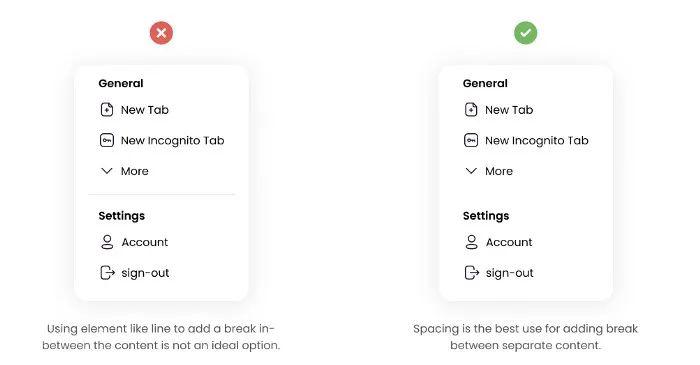The height and width of the screenshot is (365, 700).
Task: Expand More chevron in left menu
Action: (107, 171)
